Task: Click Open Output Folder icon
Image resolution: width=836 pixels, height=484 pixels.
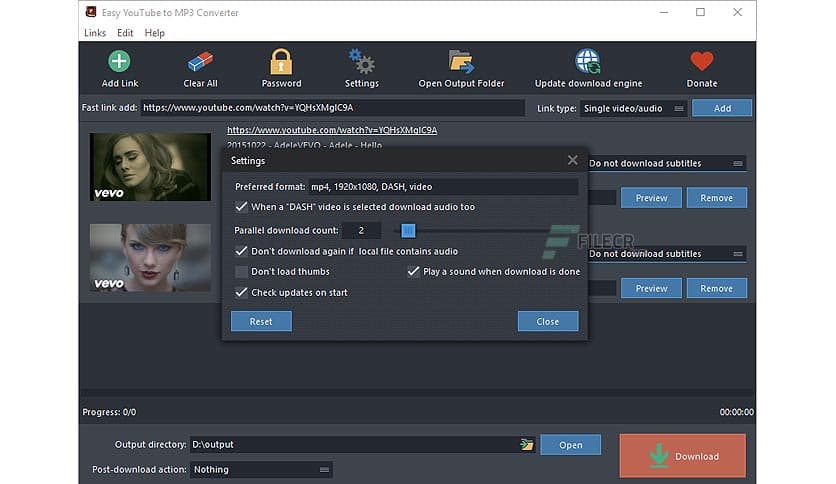Action: point(461,62)
